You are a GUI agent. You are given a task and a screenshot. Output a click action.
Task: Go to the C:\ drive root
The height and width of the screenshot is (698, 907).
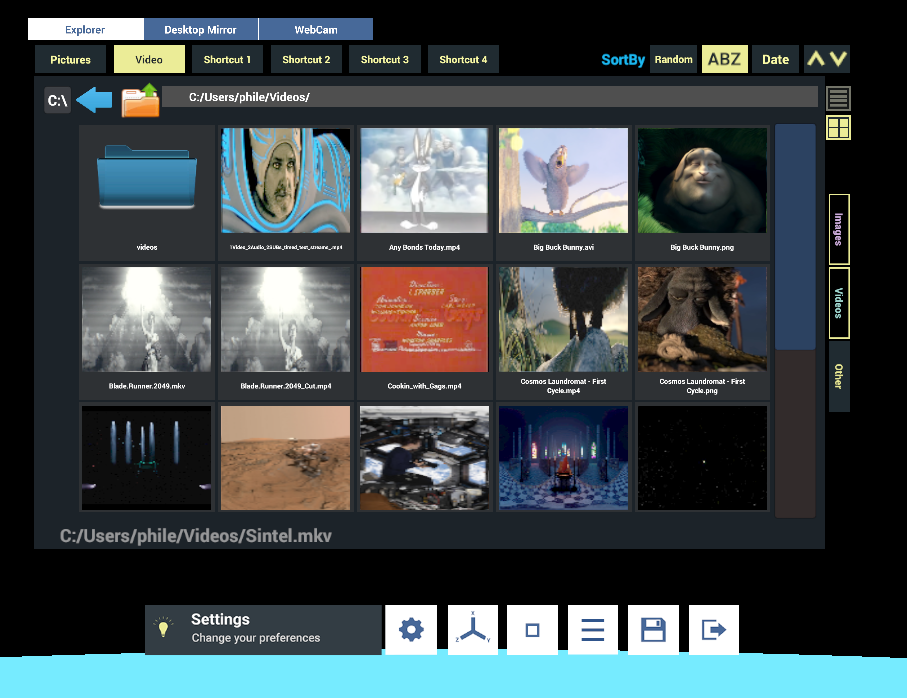57,101
